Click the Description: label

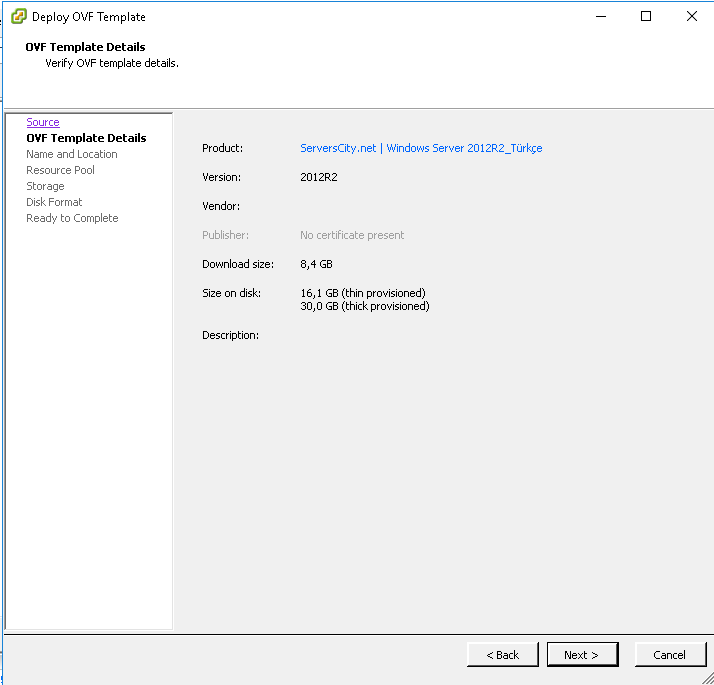pyautogui.click(x=230, y=335)
